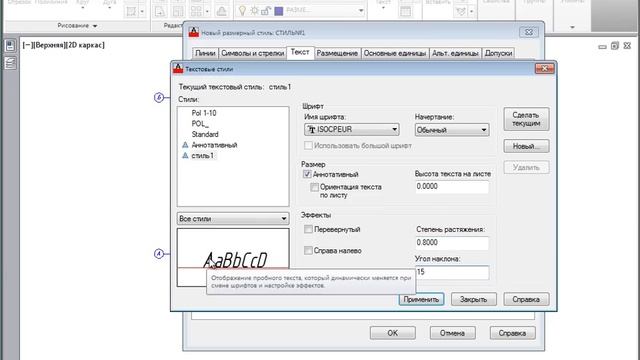Toggle the layer on/off lightbulb icon

[242, 11]
